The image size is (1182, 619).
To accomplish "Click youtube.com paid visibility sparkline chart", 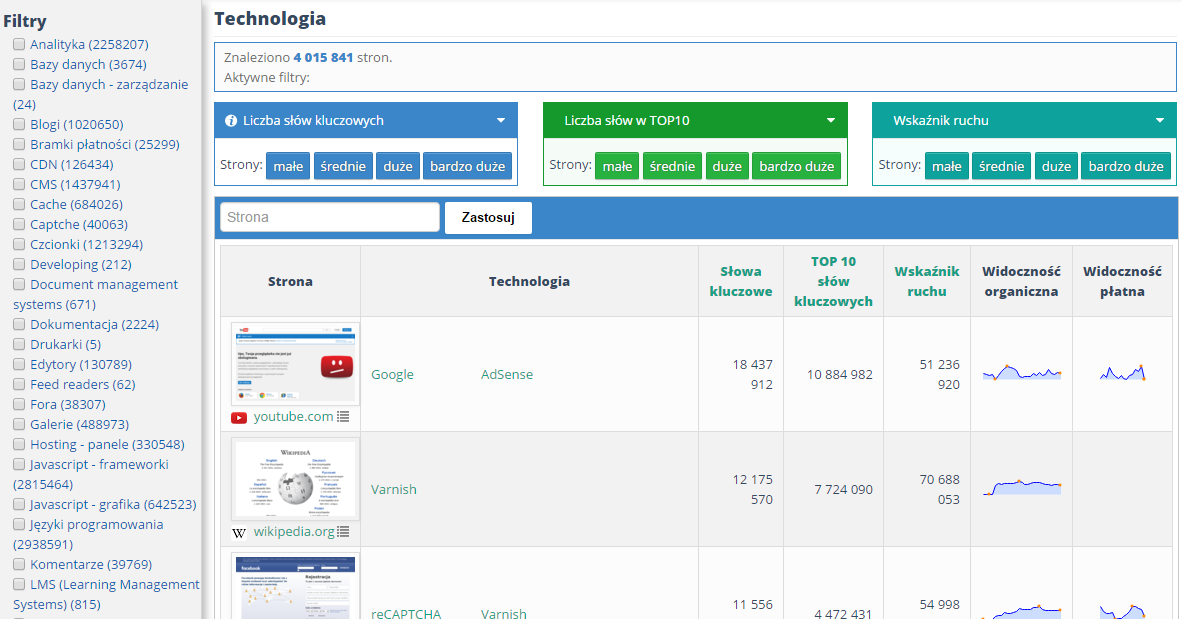I will point(1122,372).
